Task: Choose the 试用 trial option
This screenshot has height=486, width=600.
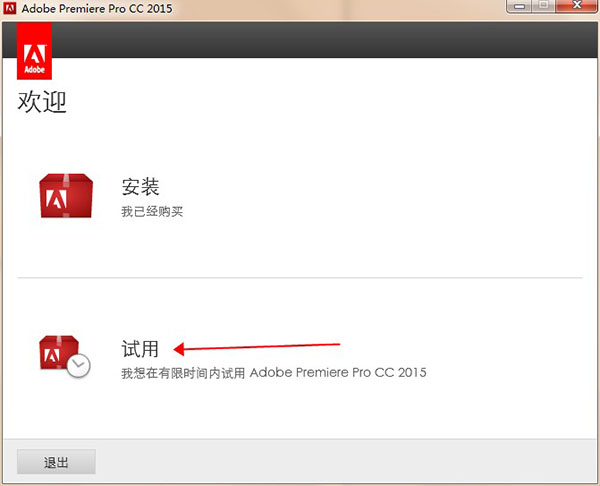Action: click(x=141, y=348)
